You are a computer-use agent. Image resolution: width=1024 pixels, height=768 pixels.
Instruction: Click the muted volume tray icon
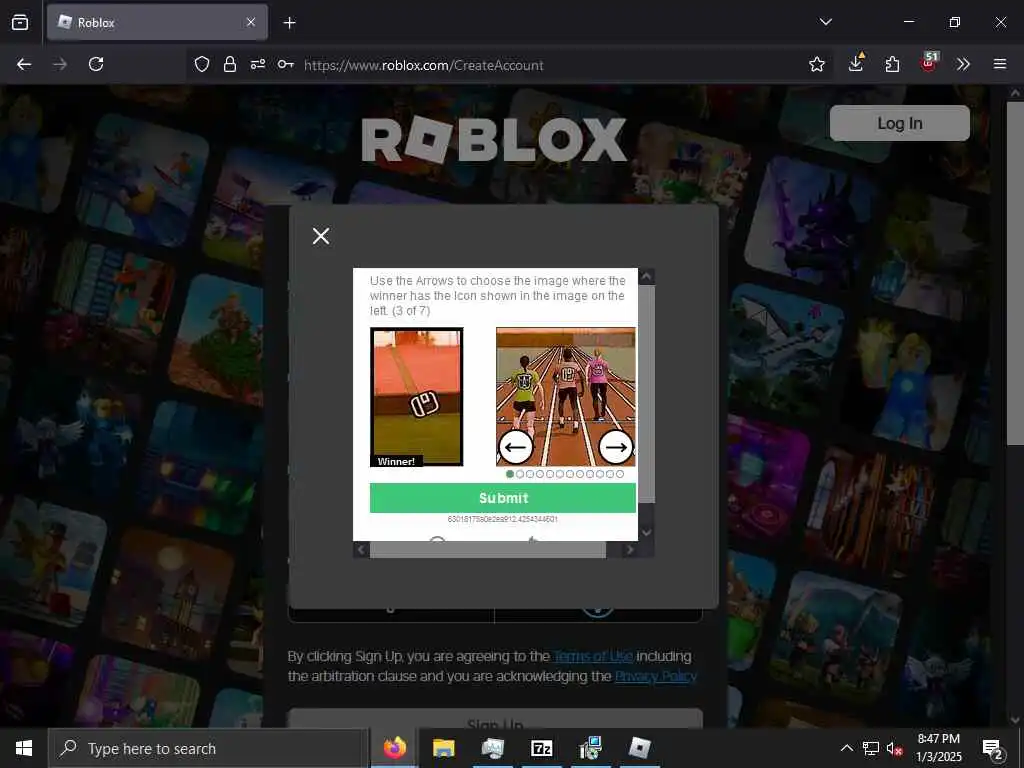point(895,748)
